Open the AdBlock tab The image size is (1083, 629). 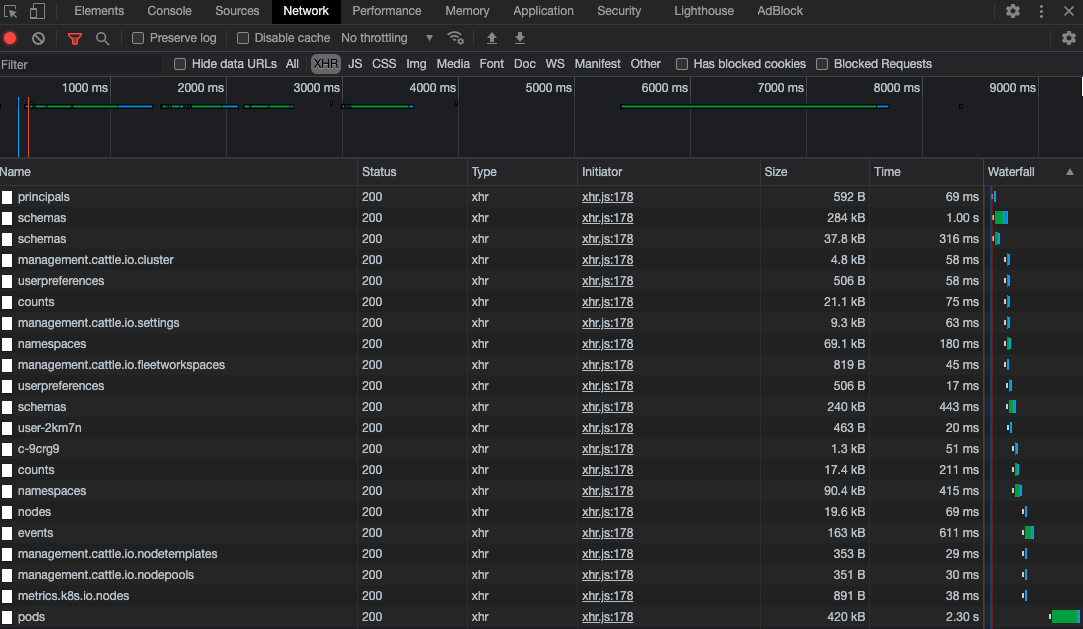(780, 11)
